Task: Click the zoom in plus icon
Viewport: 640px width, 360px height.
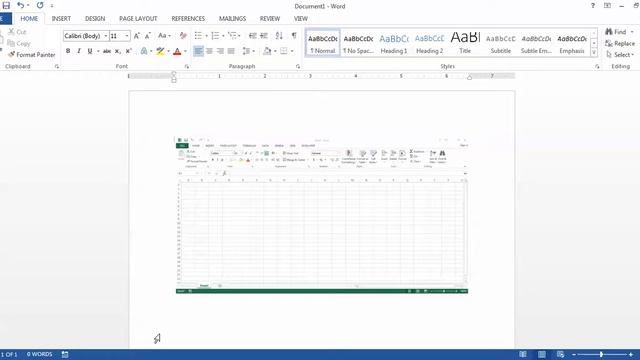Action: 631,355
